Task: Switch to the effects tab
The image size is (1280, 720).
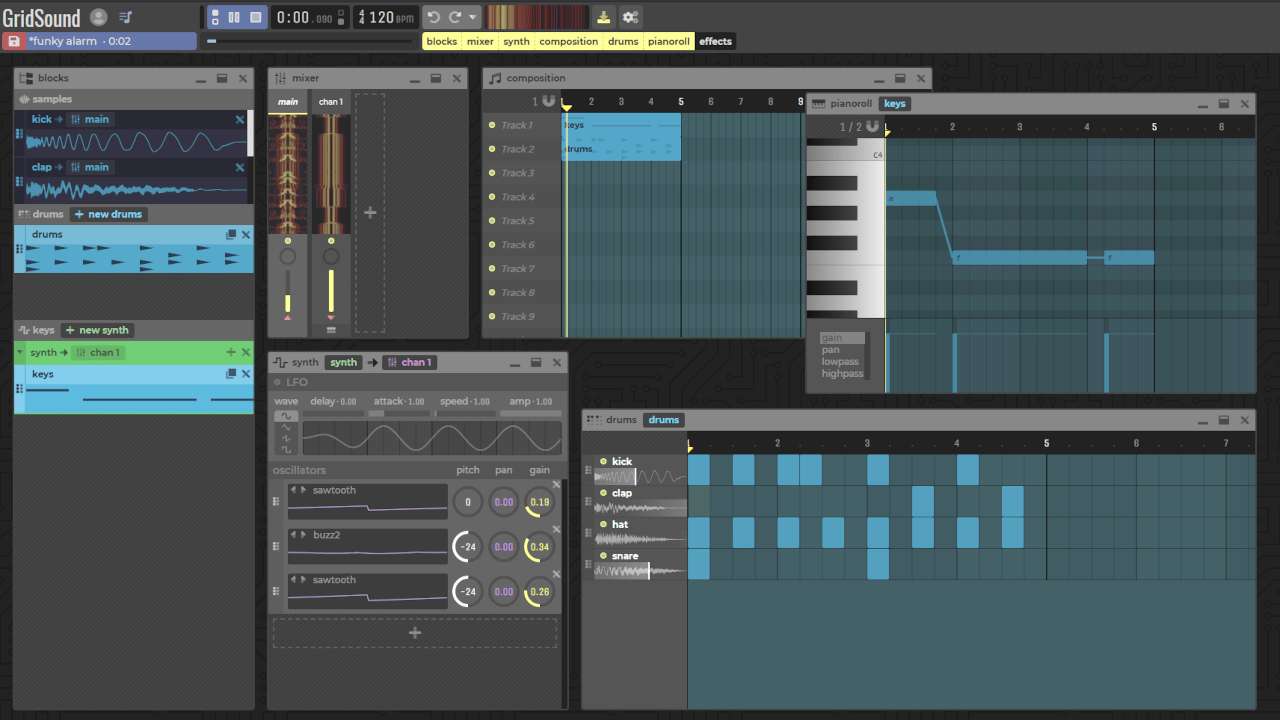Action: [715, 41]
